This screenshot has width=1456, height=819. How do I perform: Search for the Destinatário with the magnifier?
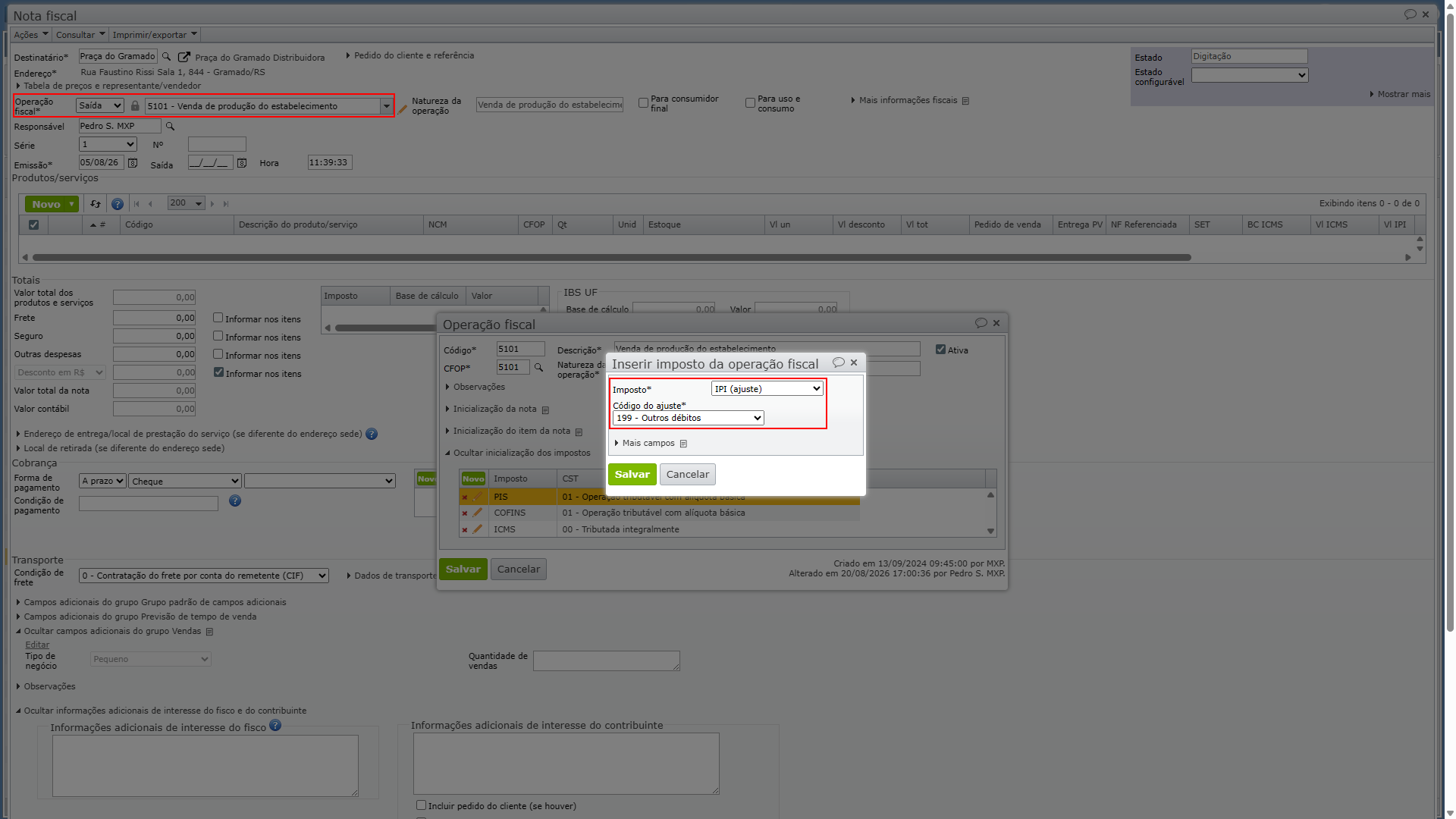166,57
